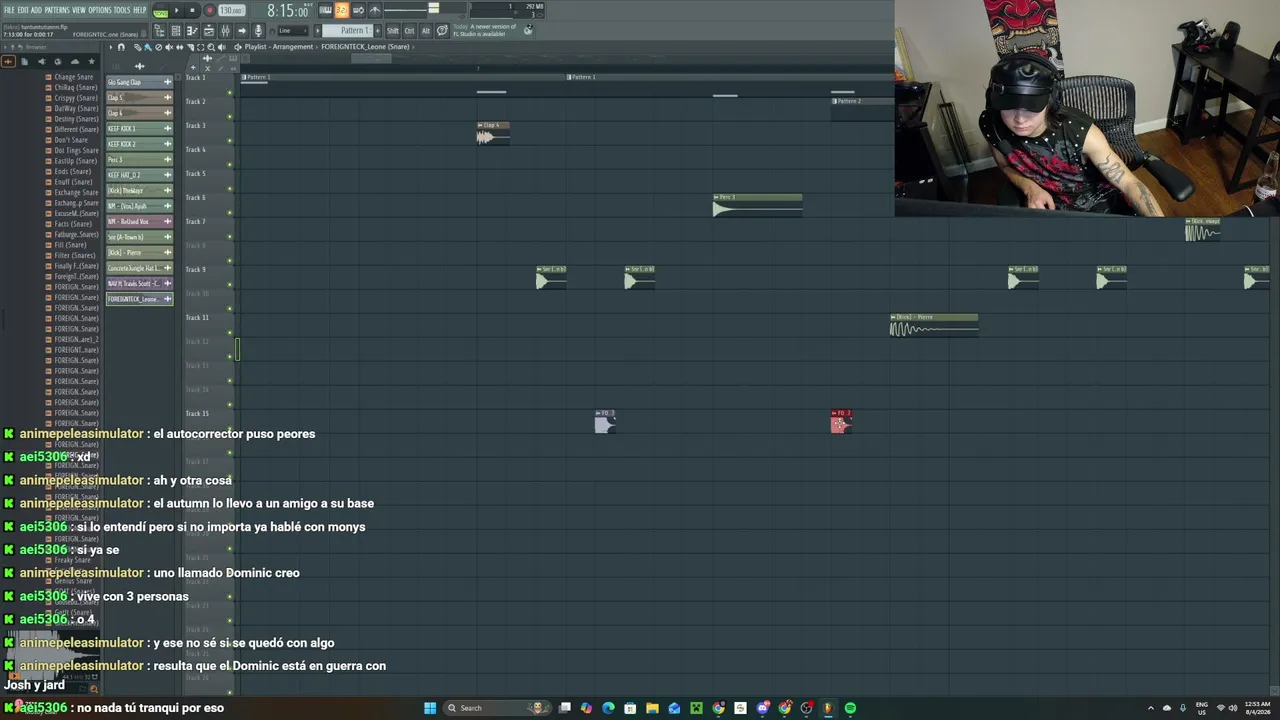Select the playlist Paint tool

(148, 47)
